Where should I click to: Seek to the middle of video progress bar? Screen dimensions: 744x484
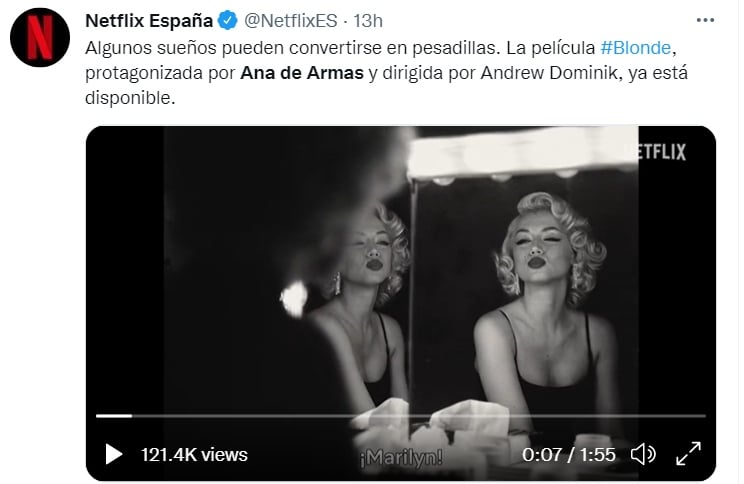coord(400,415)
